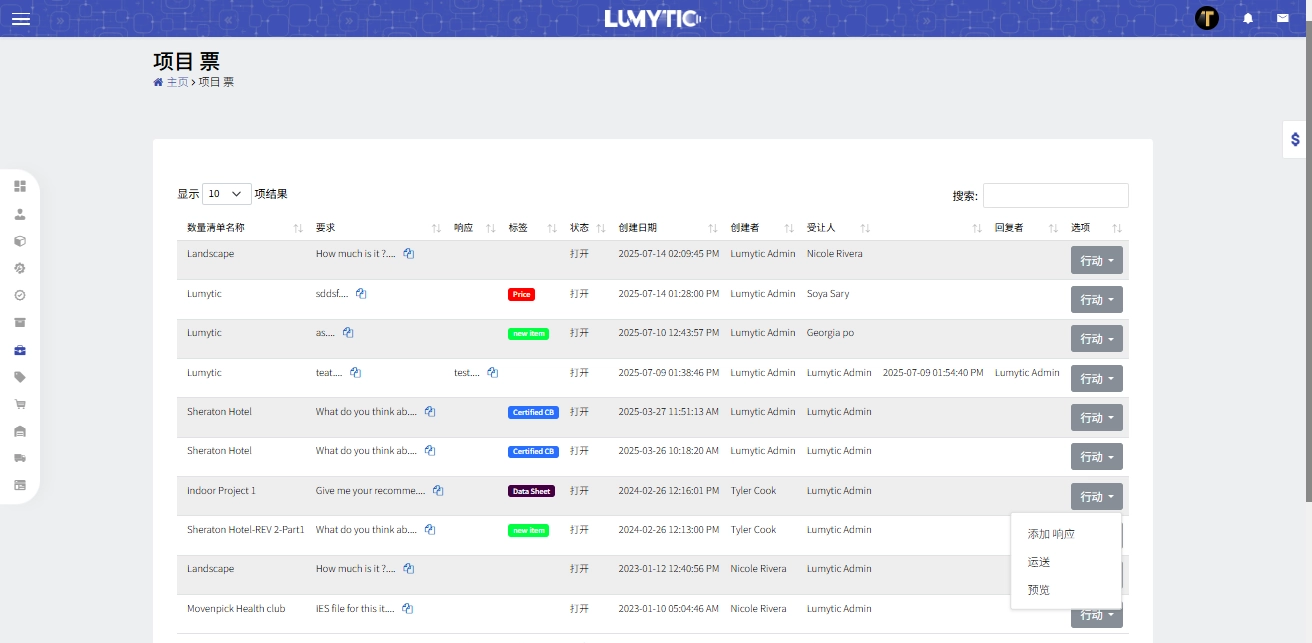This screenshot has height=643, width=1312.
Task: Select the 'new item' badge in Georgia po row
Action: [529, 333]
